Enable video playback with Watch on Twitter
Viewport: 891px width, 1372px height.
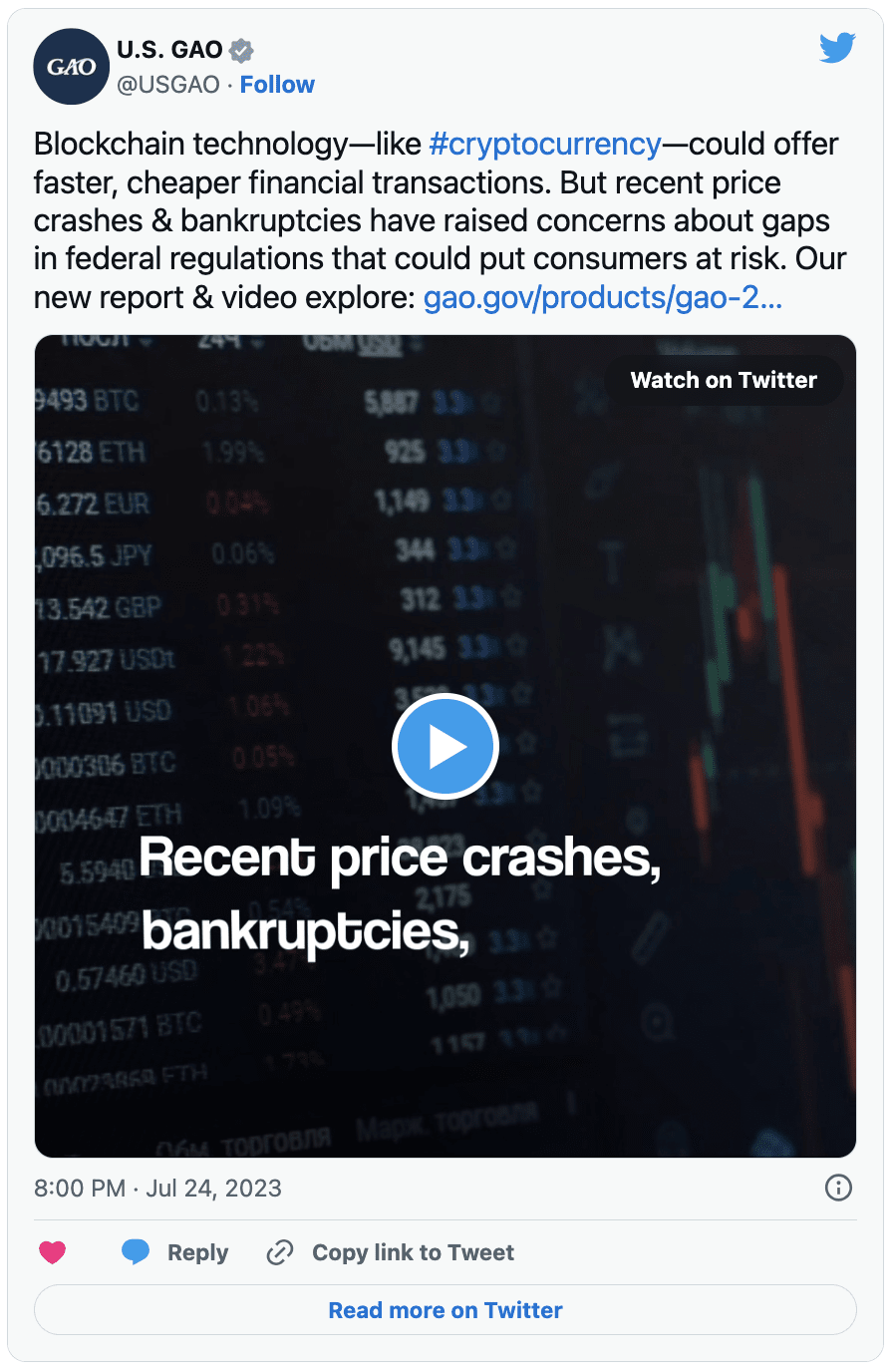click(724, 380)
